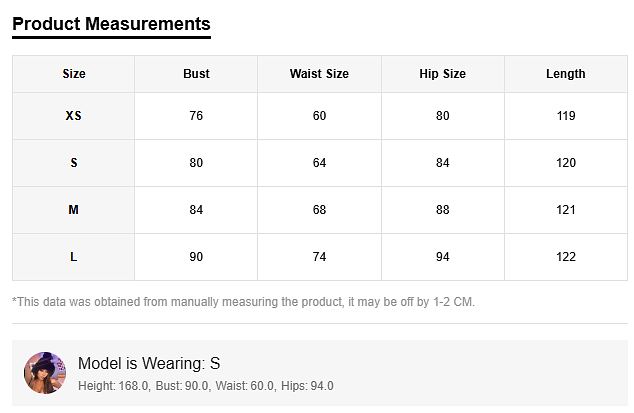
Task: Select the M size row label
Action: pyautogui.click(x=74, y=210)
